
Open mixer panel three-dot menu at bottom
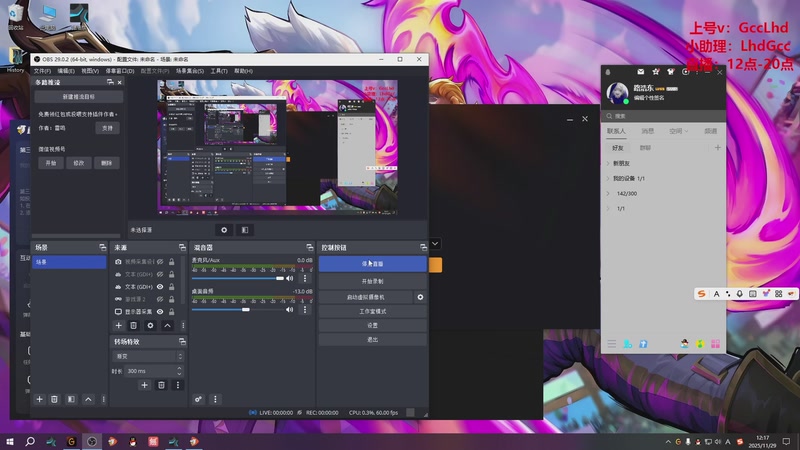click(x=215, y=399)
